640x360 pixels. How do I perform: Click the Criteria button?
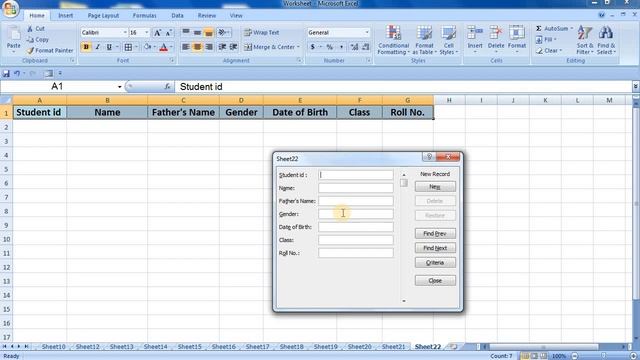click(435, 262)
